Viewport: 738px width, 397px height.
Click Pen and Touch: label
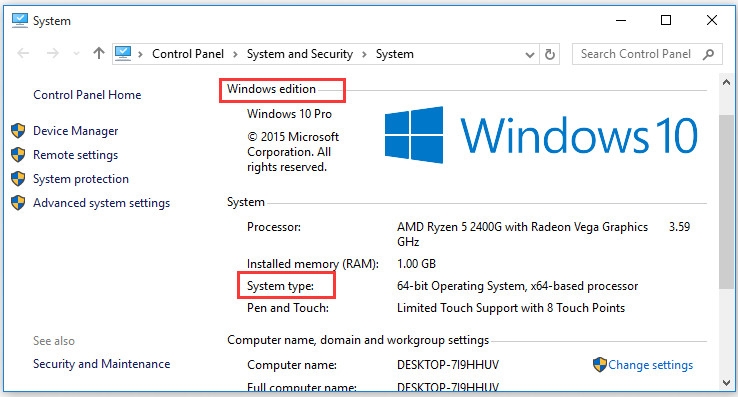pyautogui.click(x=288, y=308)
